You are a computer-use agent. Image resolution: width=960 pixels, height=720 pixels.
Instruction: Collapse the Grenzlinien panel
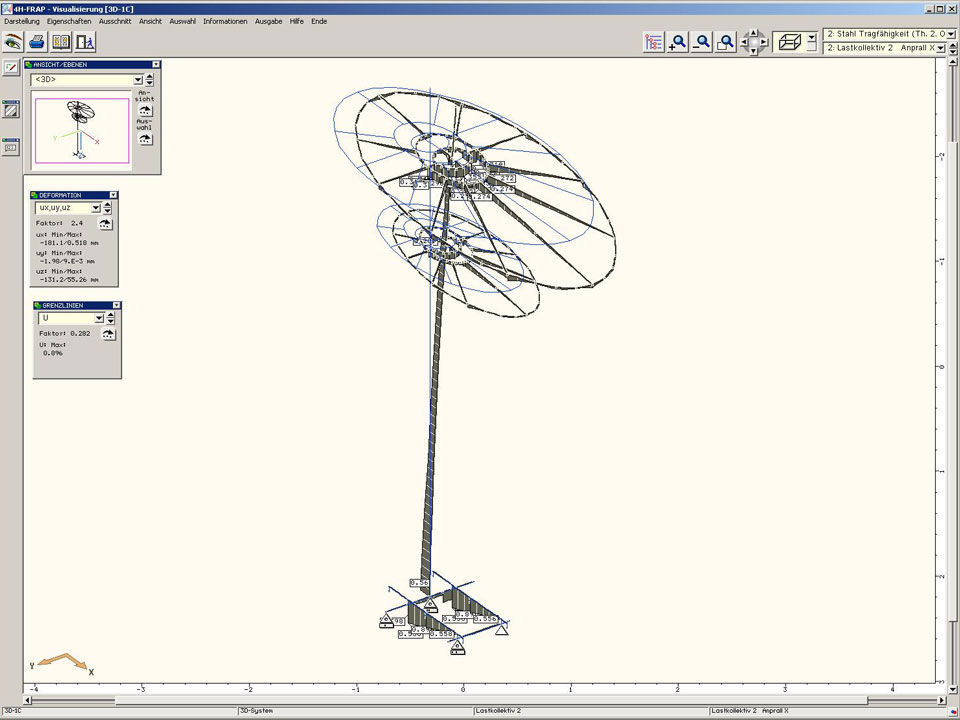[x=116, y=305]
